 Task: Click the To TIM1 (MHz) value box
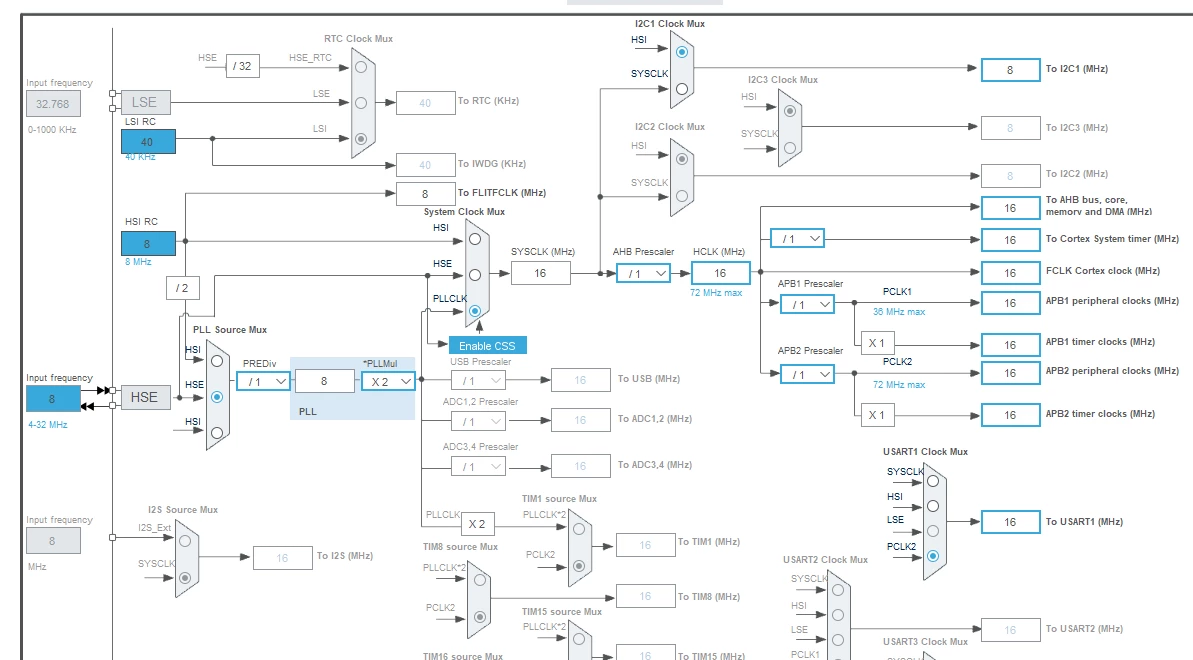click(x=645, y=545)
